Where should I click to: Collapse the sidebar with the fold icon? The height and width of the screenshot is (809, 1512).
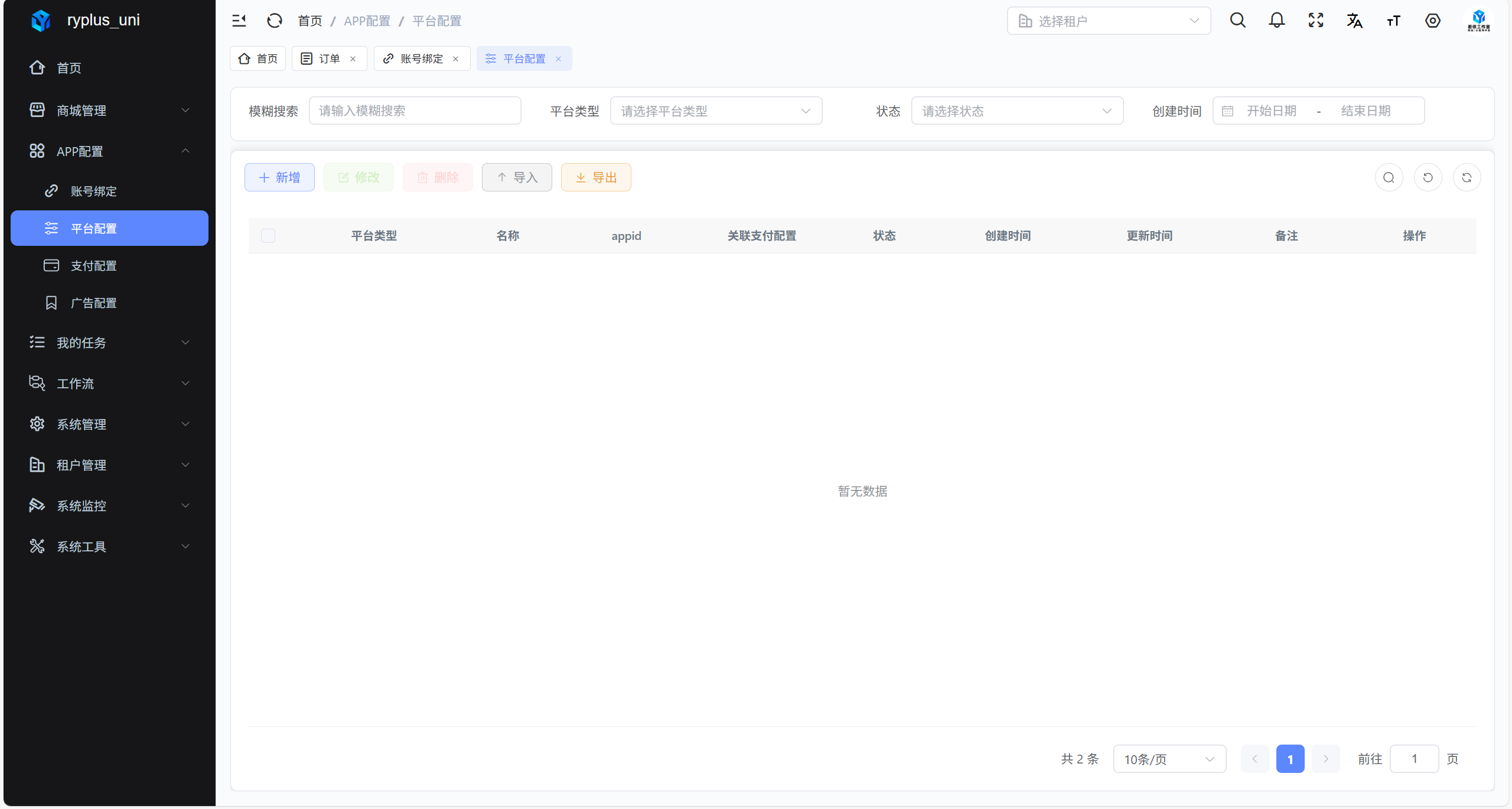(x=239, y=21)
